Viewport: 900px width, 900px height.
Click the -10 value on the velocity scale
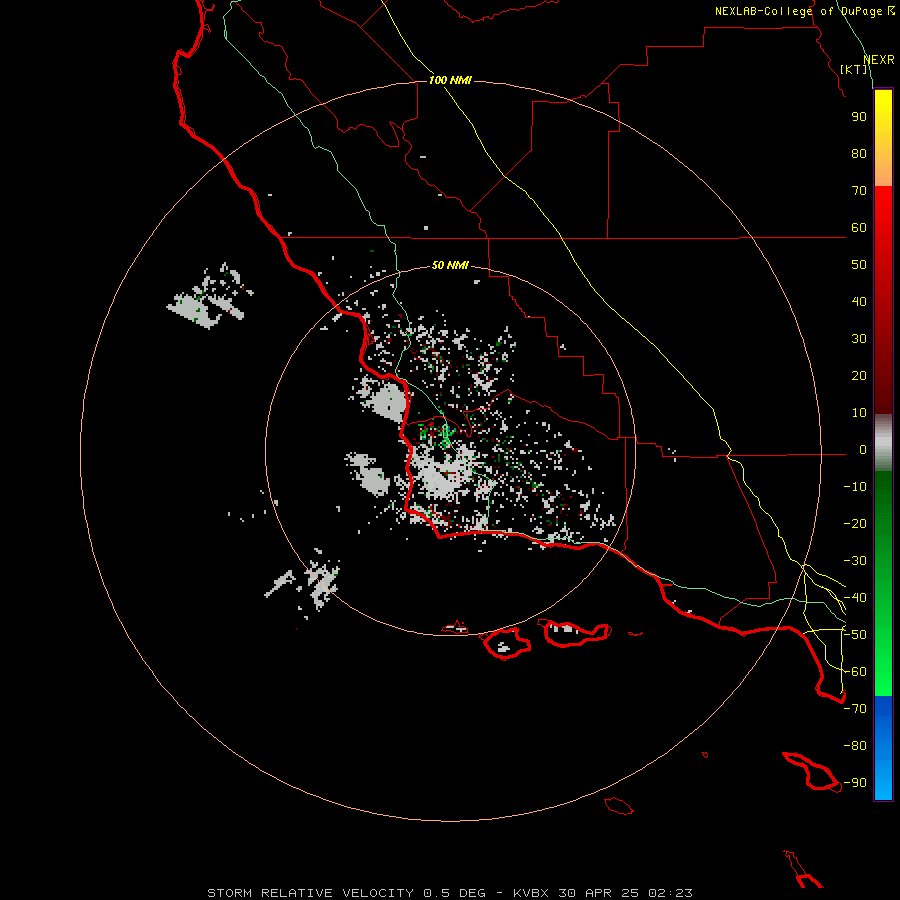tap(855, 487)
